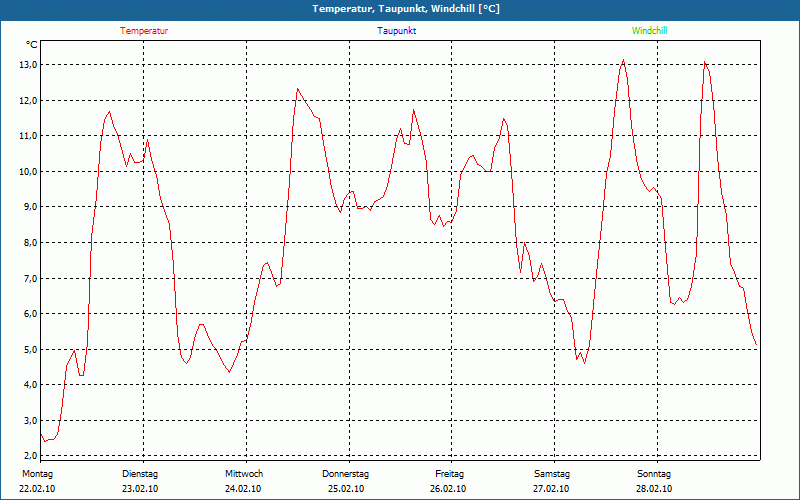Select the 10,0 y-axis value
The width and height of the screenshot is (800, 500).
click(29, 171)
